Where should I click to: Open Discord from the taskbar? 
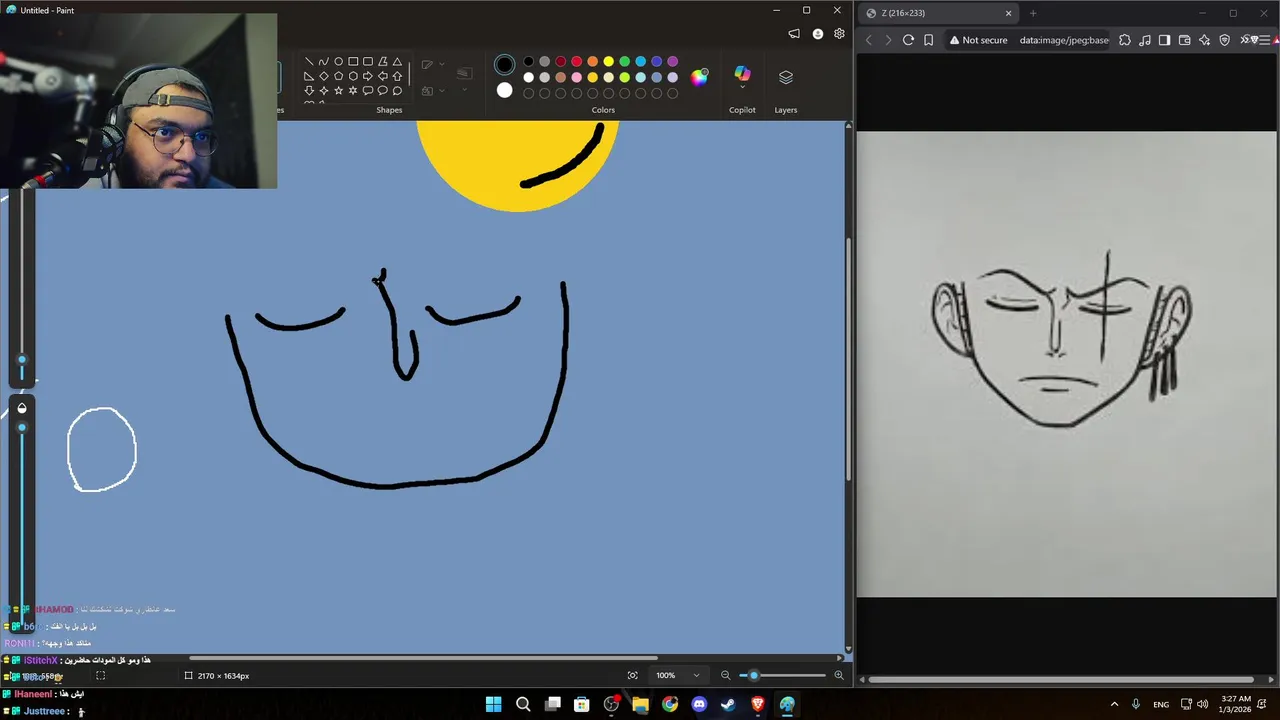tap(699, 704)
